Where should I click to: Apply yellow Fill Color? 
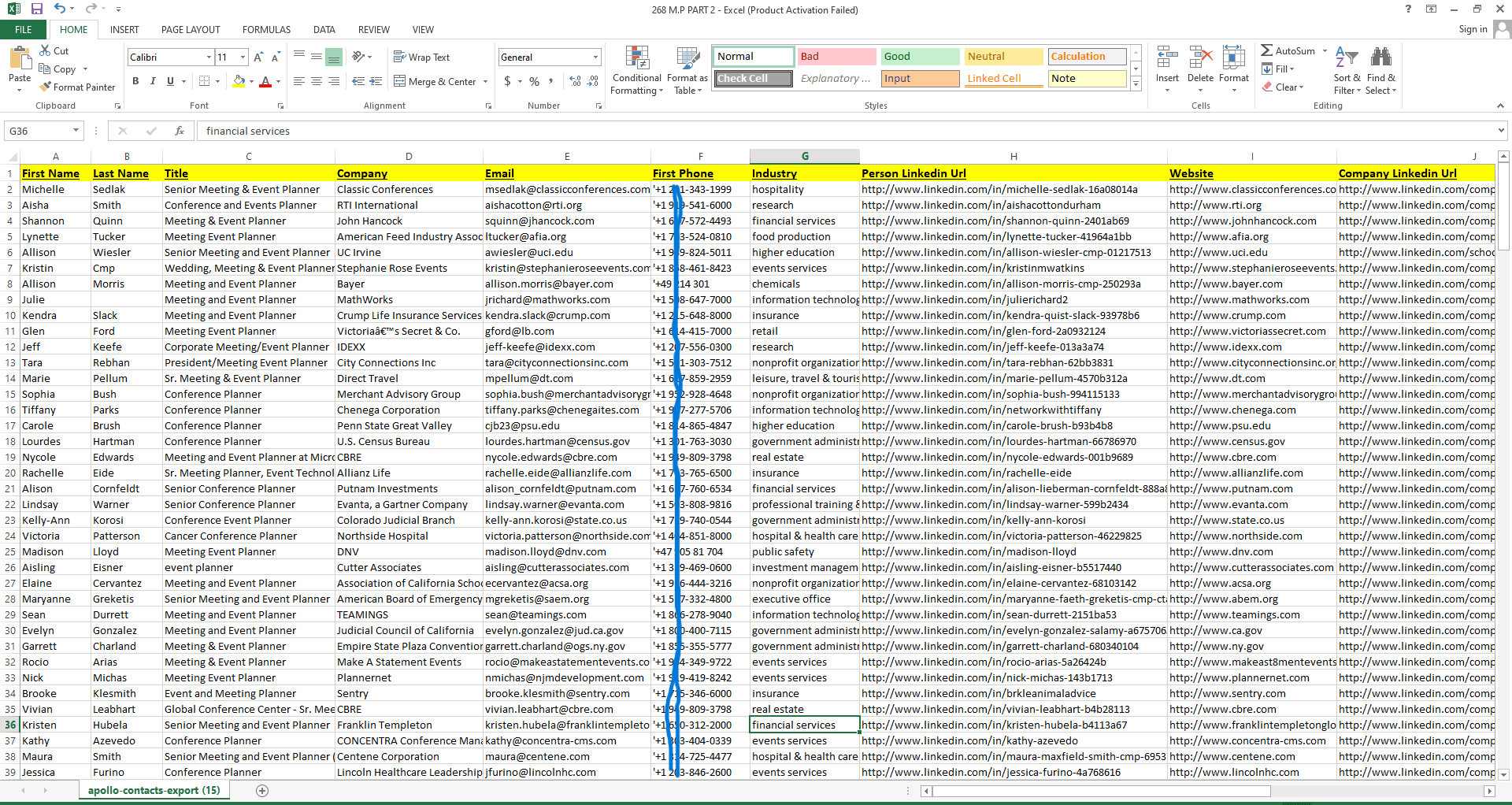coord(239,81)
